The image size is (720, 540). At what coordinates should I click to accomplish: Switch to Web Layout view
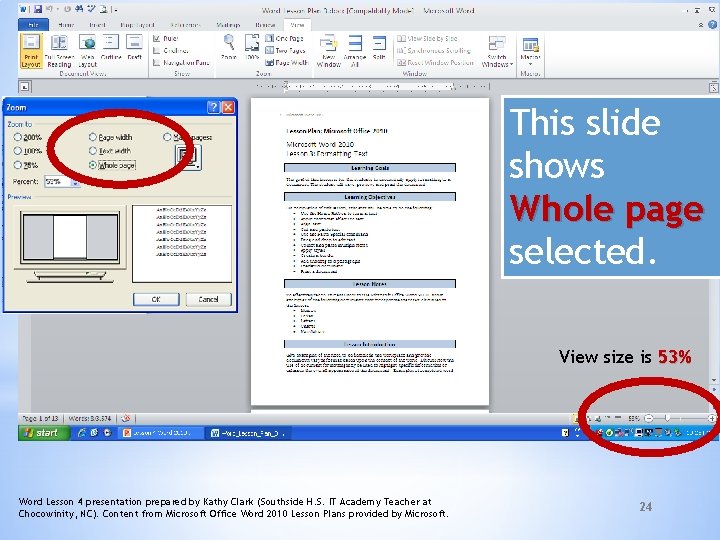click(x=87, y=51)
